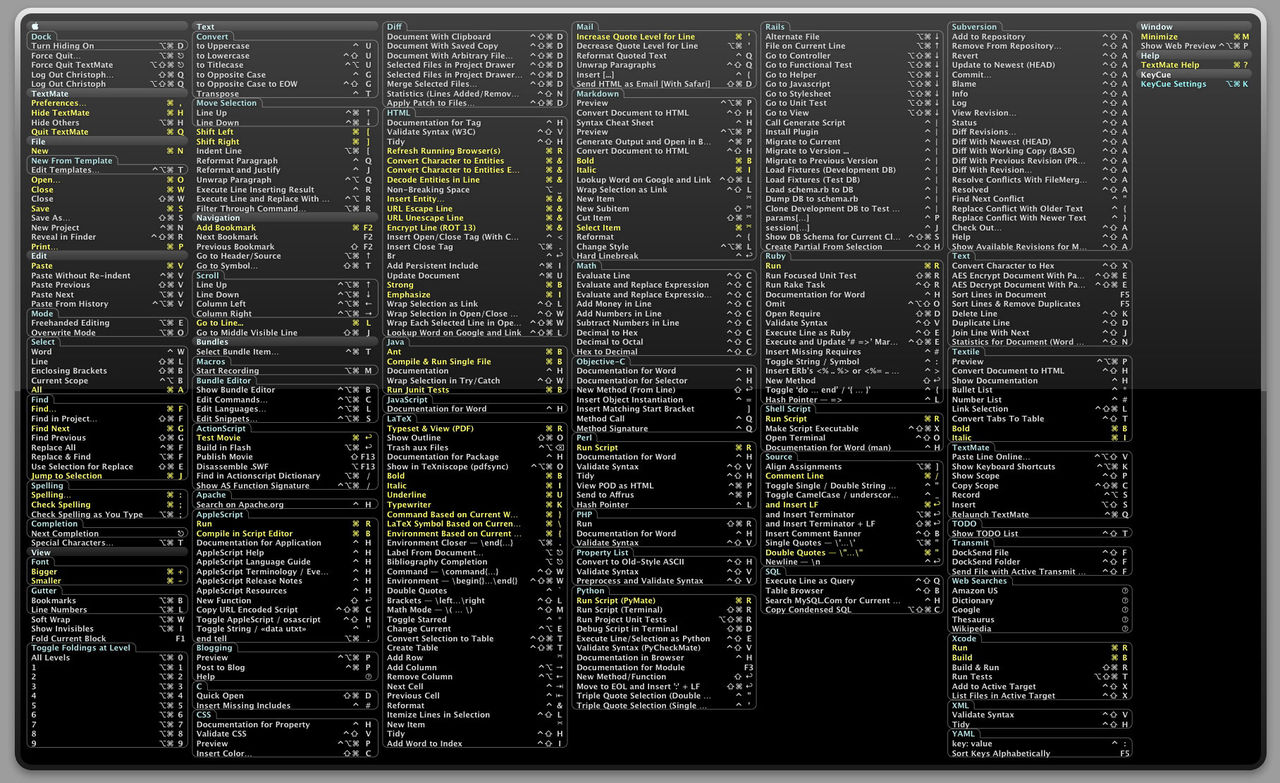
Task: Toggle Line Numbers under Gutter
Action: [x=59, y=610]
